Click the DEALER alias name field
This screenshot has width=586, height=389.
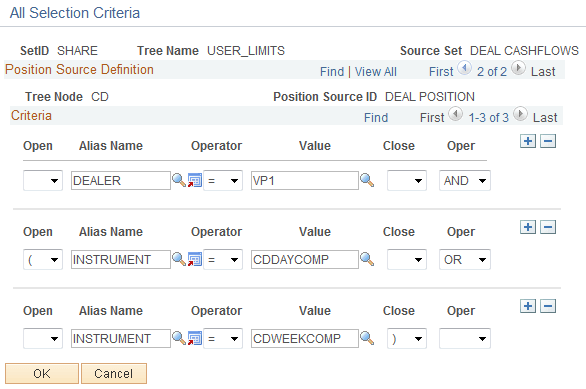[x=121, y=181]
